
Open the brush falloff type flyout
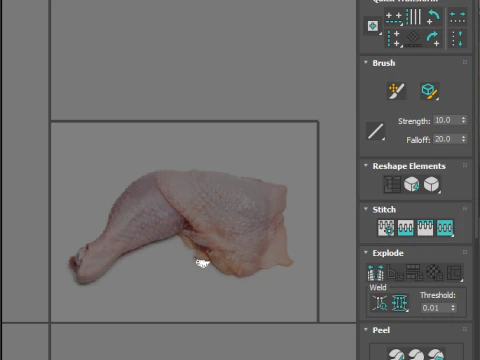click(x=376, y=131)
